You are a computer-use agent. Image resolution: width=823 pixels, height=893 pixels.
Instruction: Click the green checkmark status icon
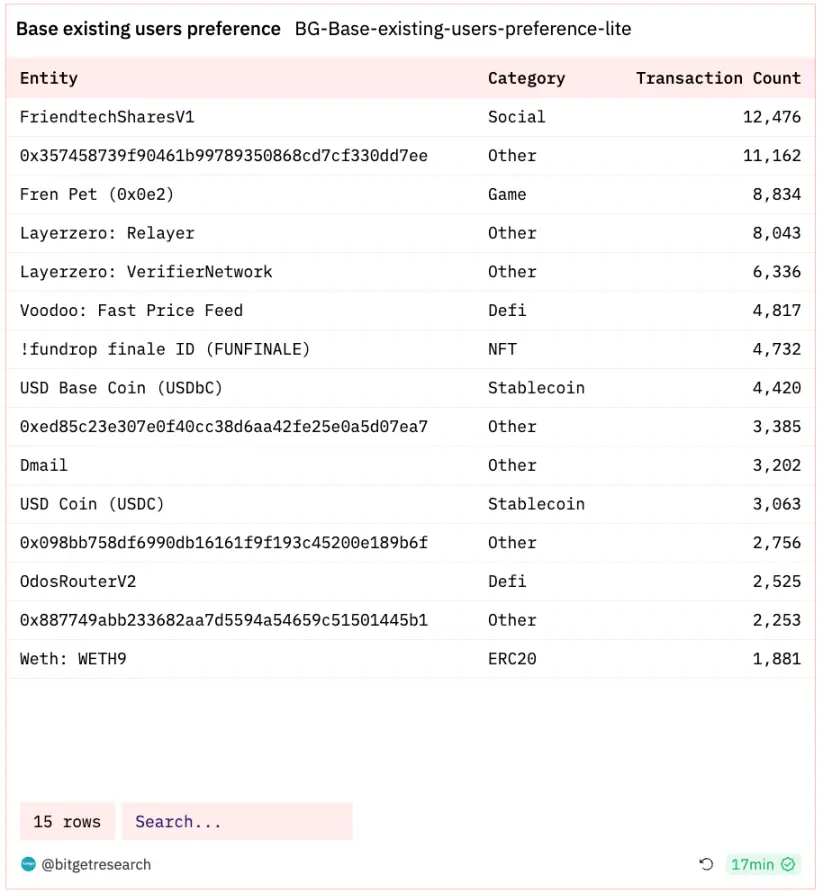(x=788, y=864)
